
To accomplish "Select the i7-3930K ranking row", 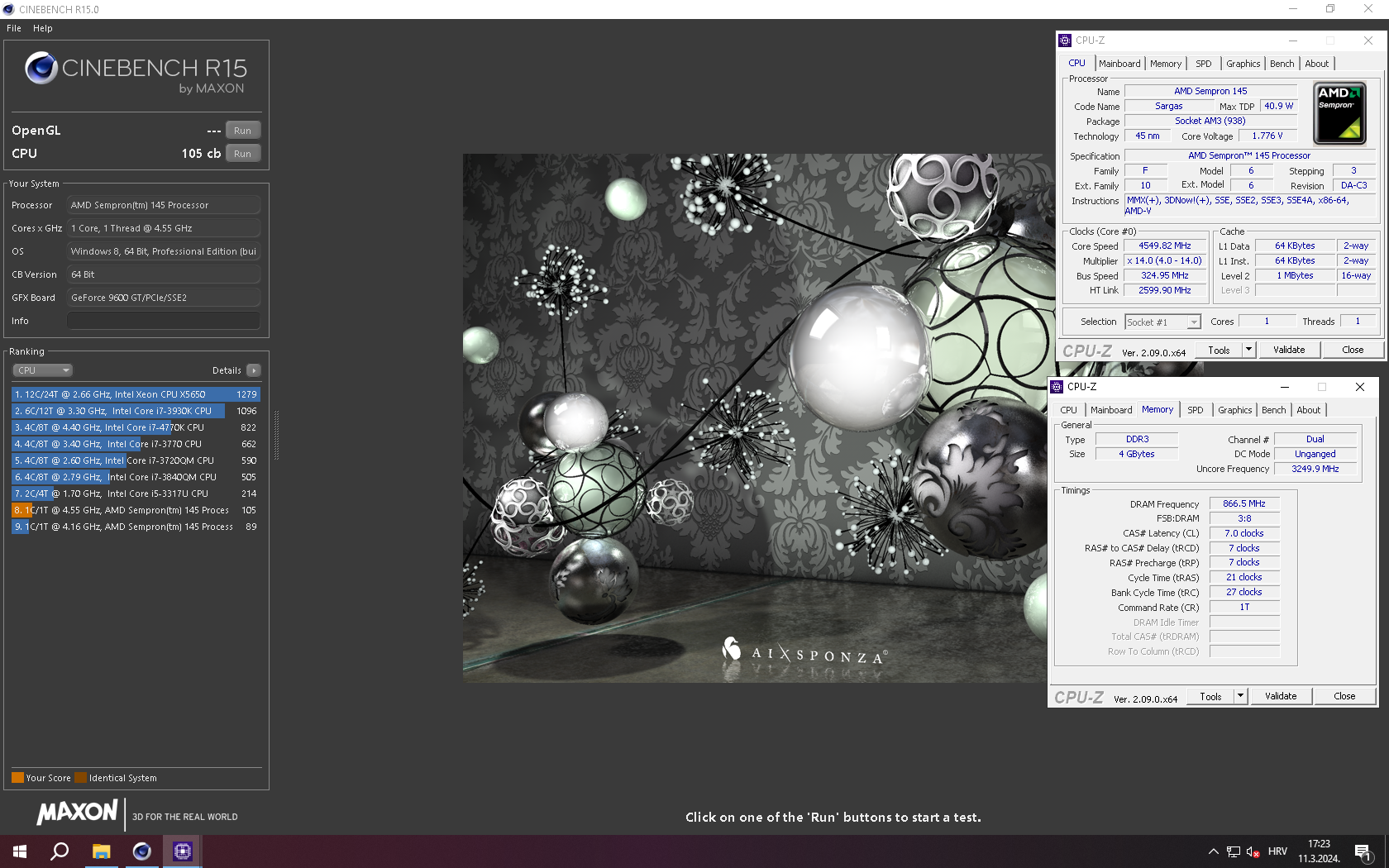I will (x=136, y=411).
